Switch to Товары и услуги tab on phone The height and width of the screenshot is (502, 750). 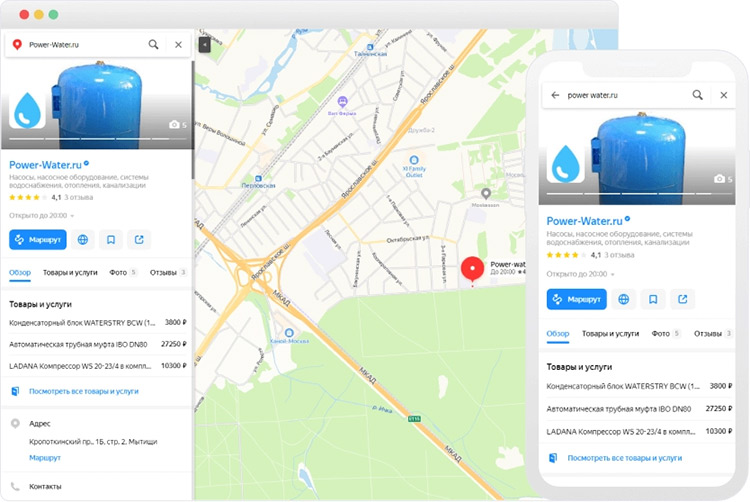(x=610, y=334)
